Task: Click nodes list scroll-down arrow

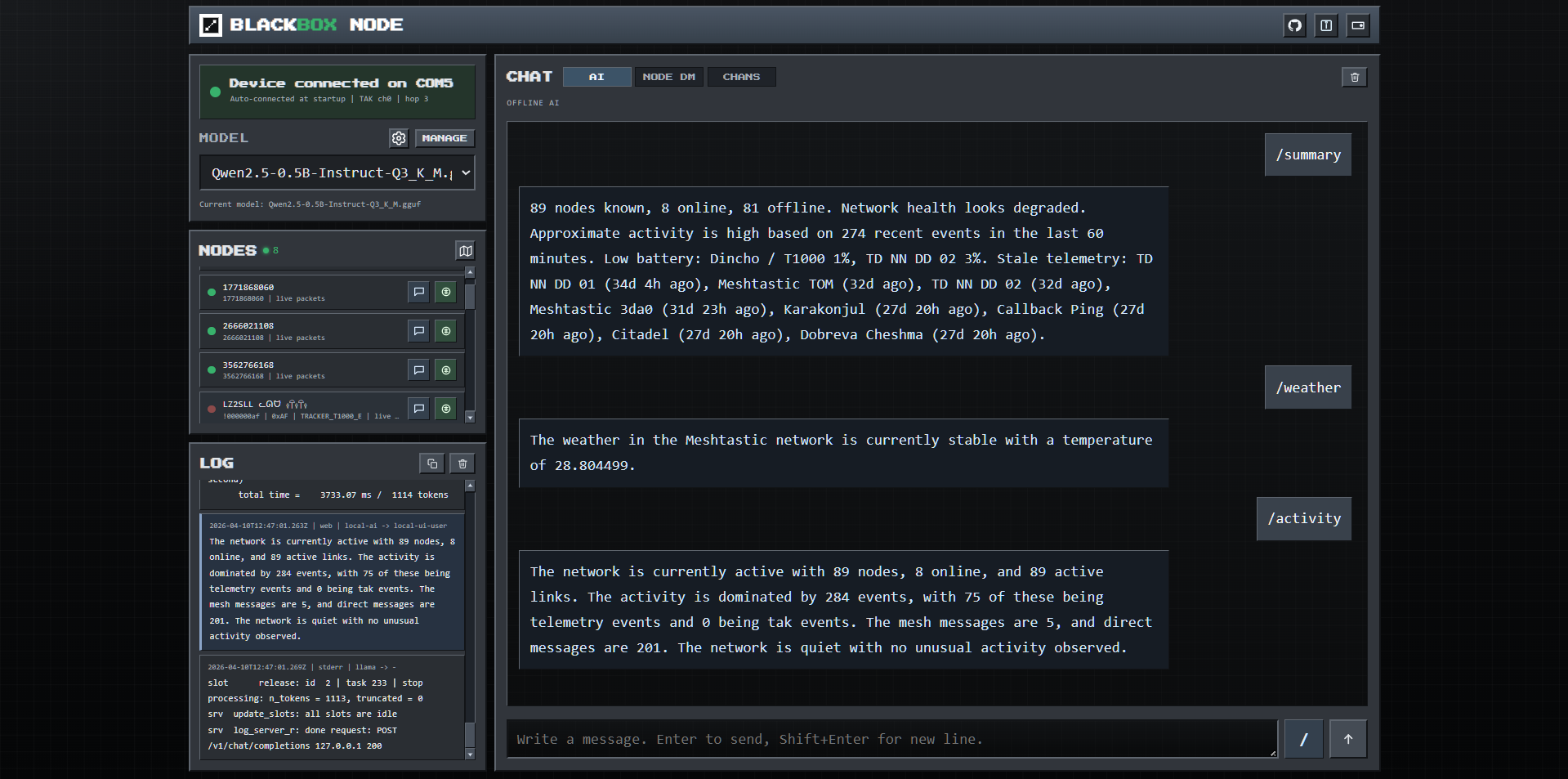Action: click(470, 417)
